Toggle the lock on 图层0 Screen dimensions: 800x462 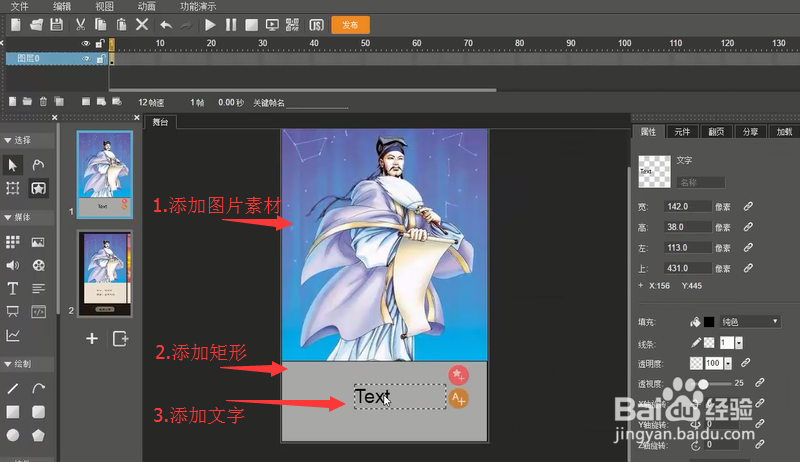point(101,59)
